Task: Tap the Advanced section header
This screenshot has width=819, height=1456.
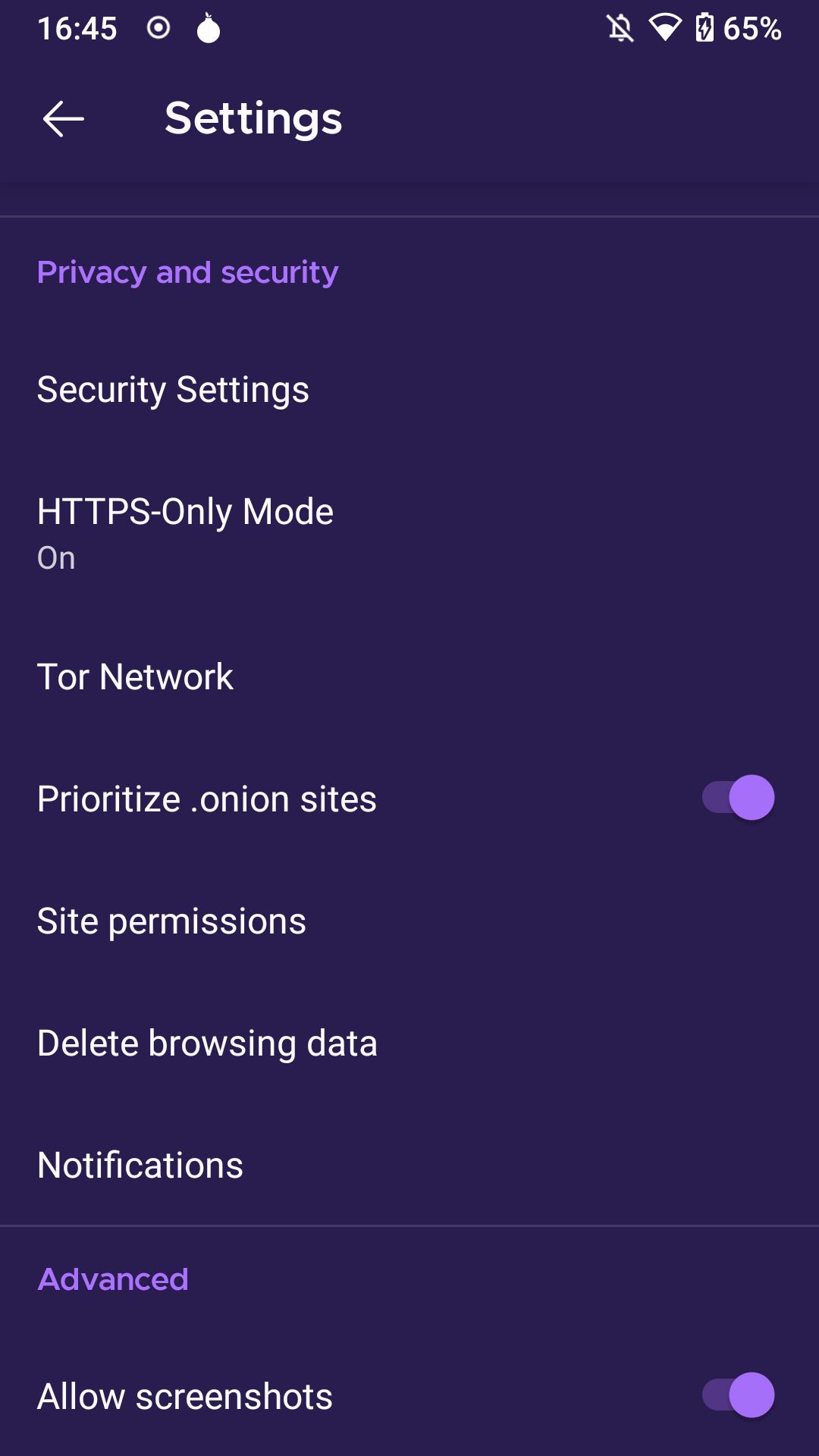Action: click(113, 1279)
